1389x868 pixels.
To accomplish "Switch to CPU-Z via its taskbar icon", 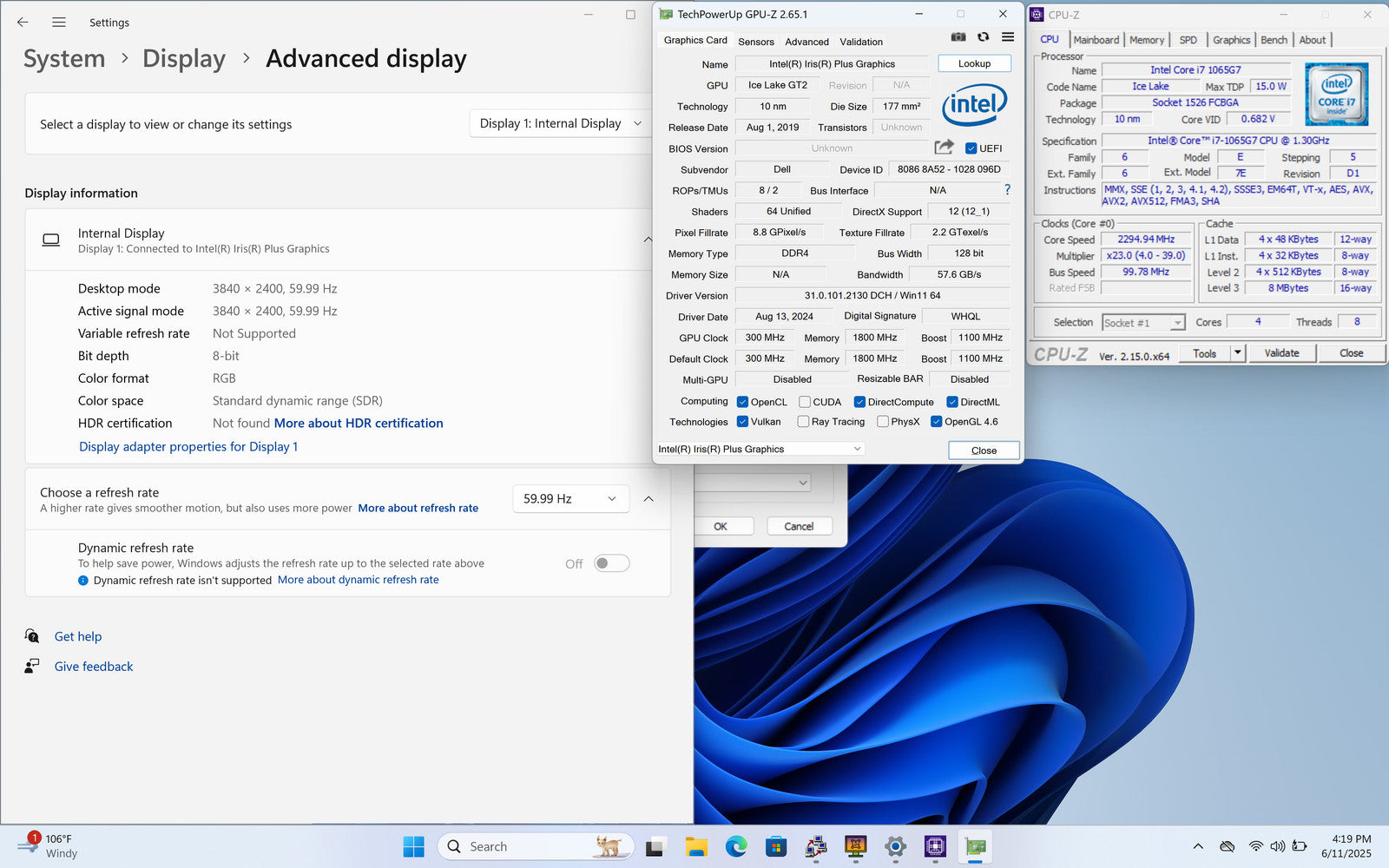I will click(x=935, y=846).
